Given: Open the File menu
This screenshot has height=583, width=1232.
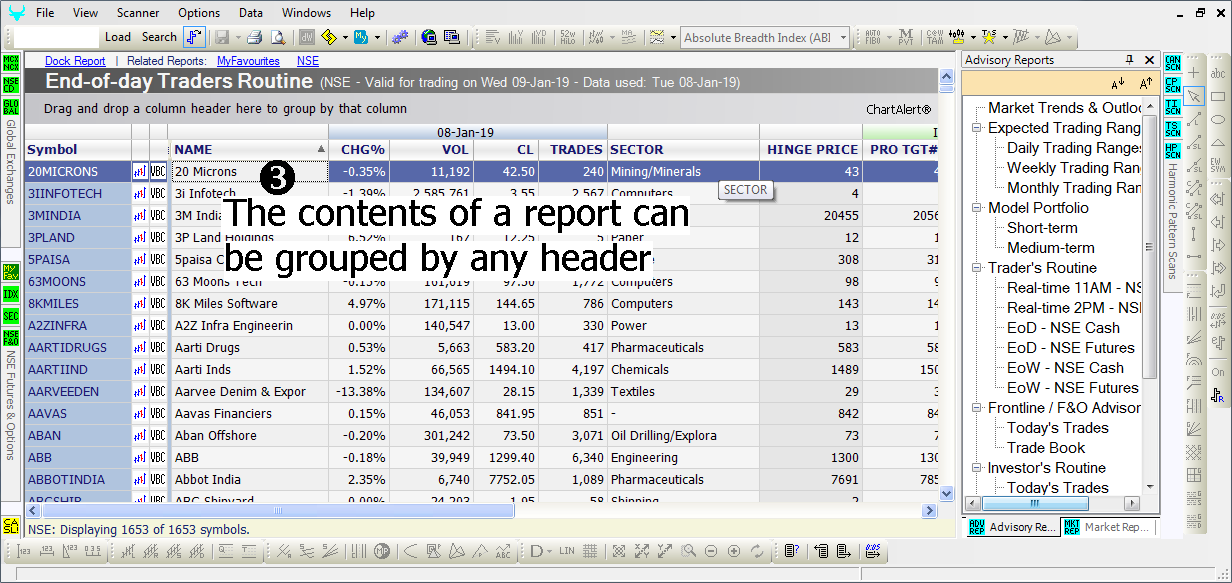Looking at the screenshot, I should [x=45, y=13].
